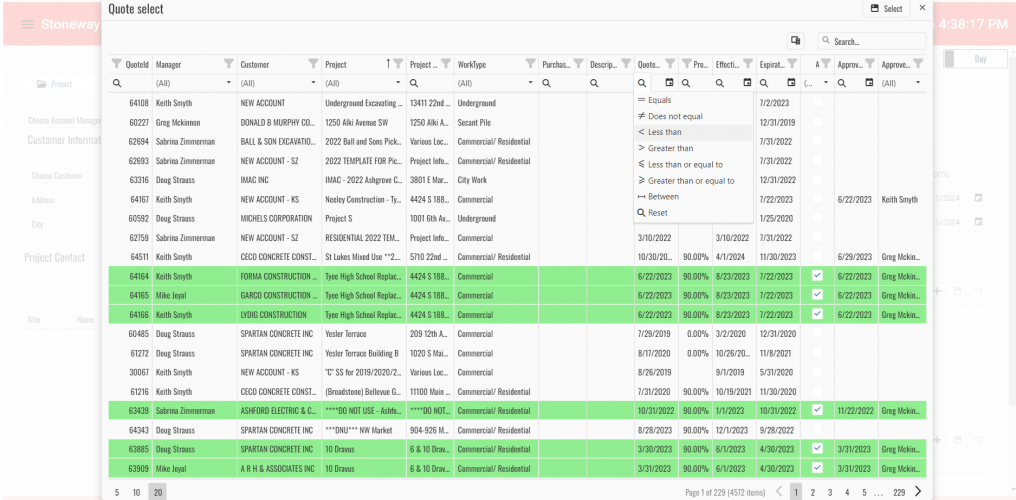The width and height of the screenshot is (1016, 500).
Task: Click the WorkType column header filter icon
Action: [x=530, y=64]
